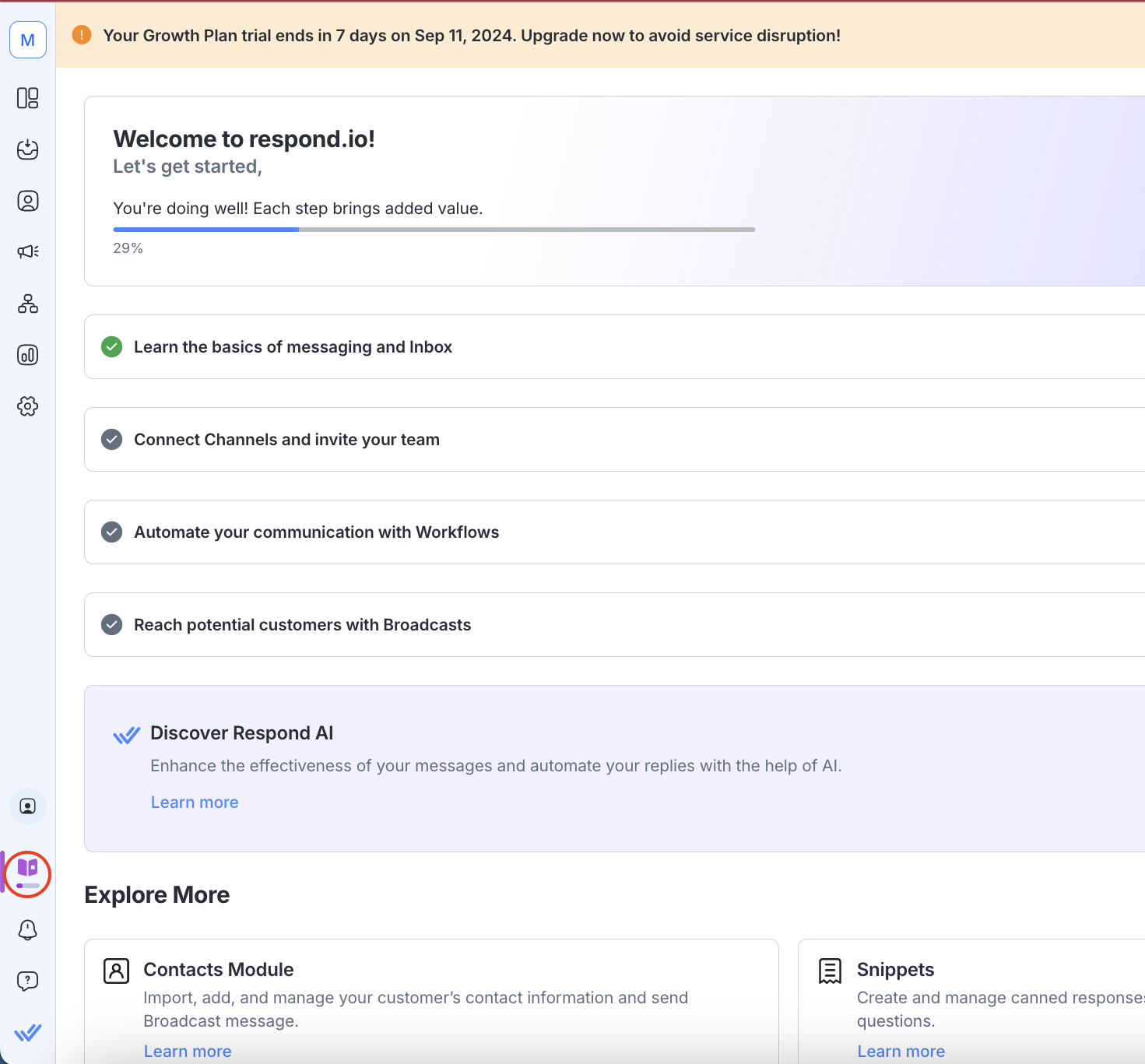Open the notifications bell icon
Viewport: 1145px width, 1064px height.
27,929
